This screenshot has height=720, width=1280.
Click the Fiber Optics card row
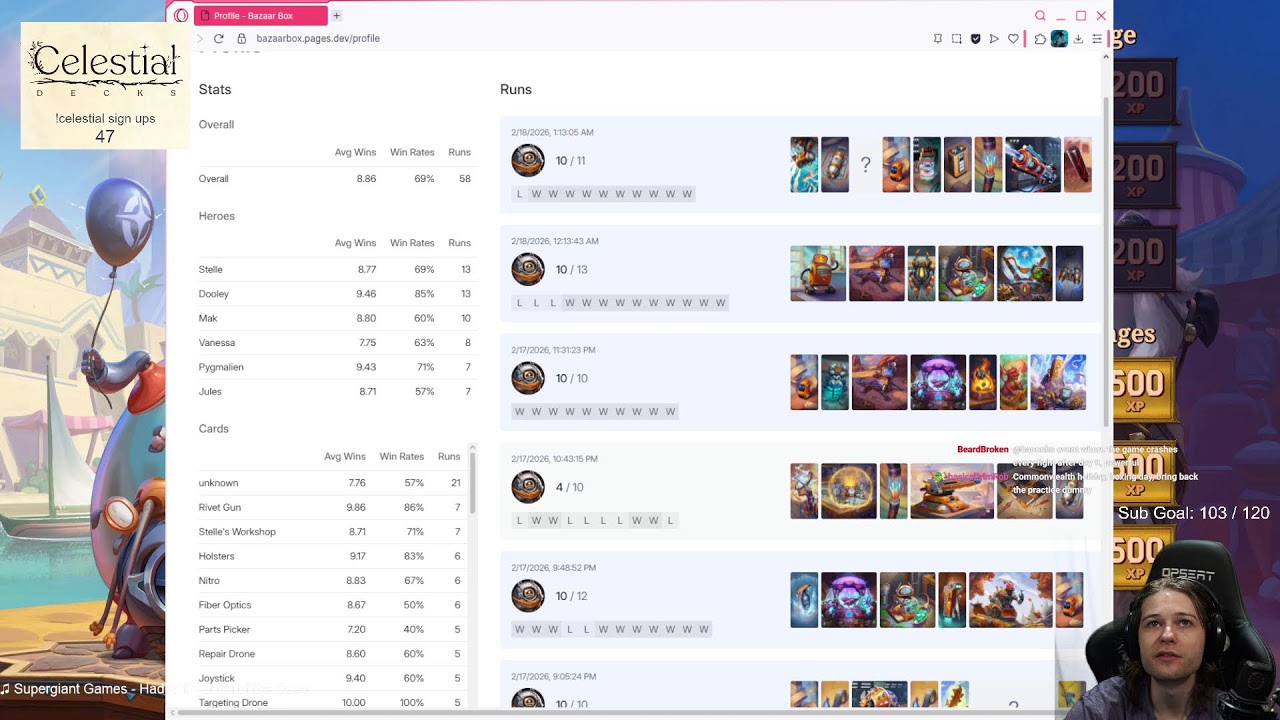[330, 605]
